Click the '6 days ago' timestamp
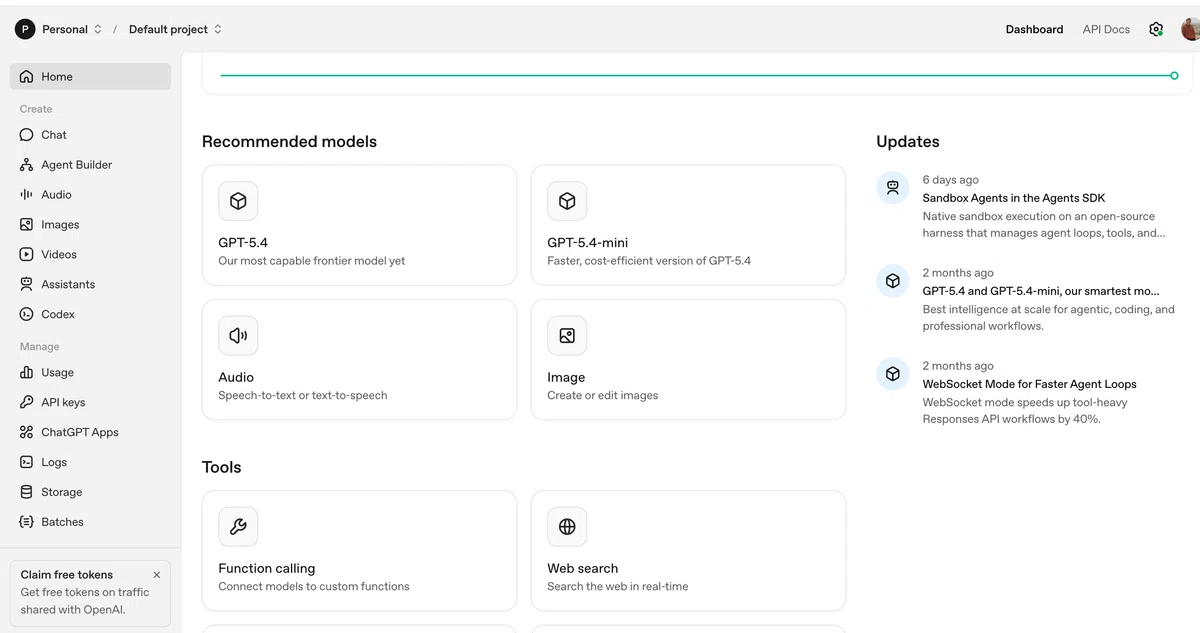 [951, 180]
